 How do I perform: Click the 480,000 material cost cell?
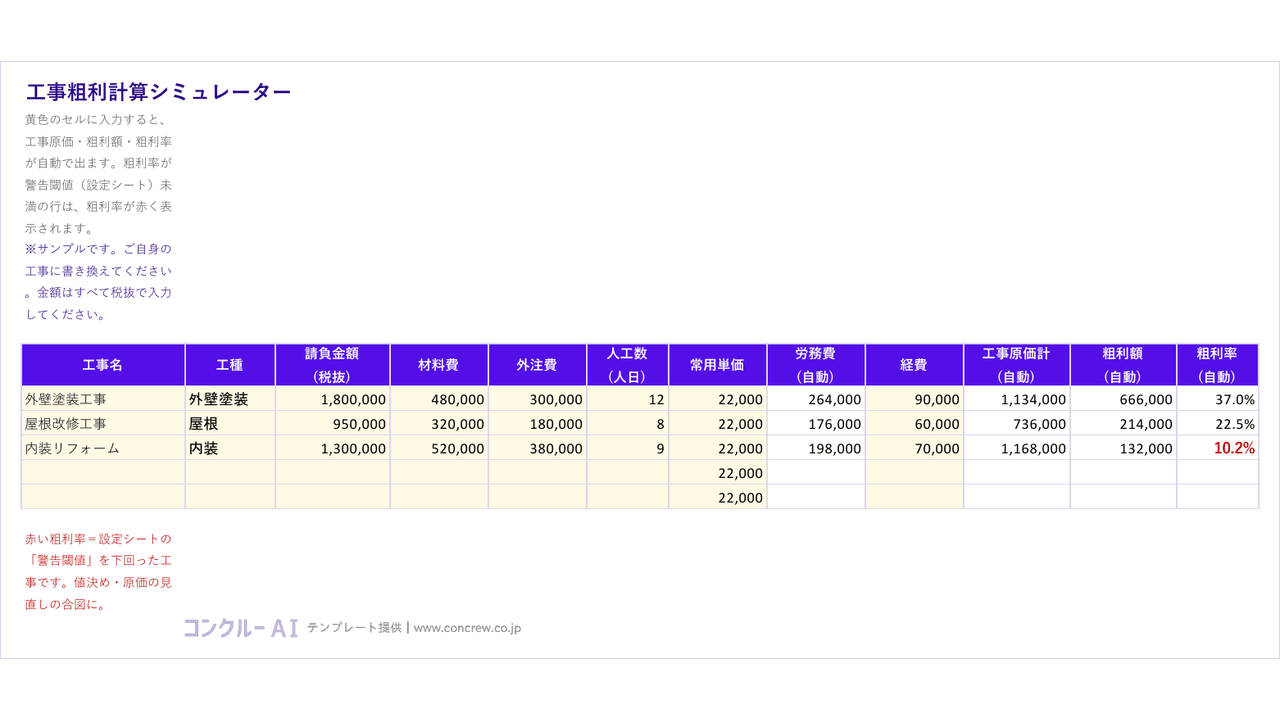[x=439, y=399]
